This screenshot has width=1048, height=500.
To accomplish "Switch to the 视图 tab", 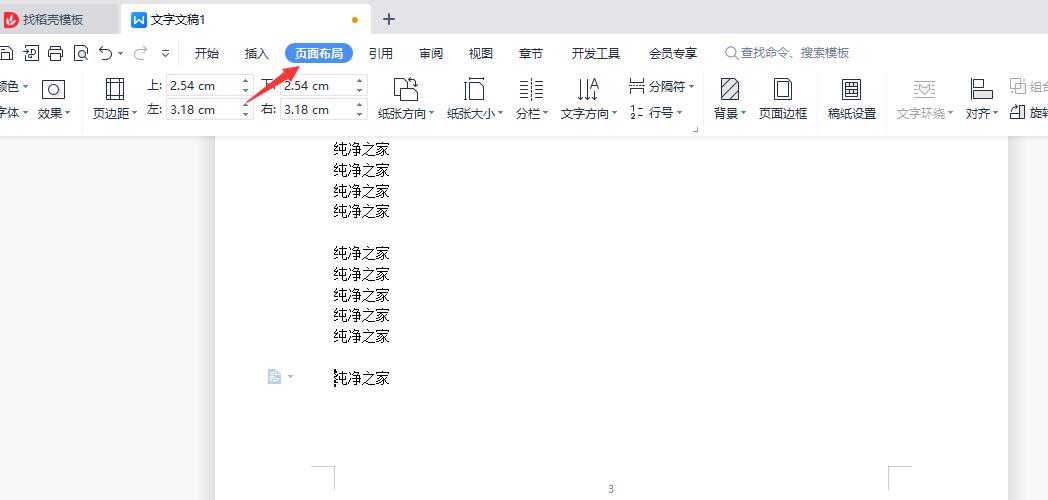I will [x=481, y=53].
